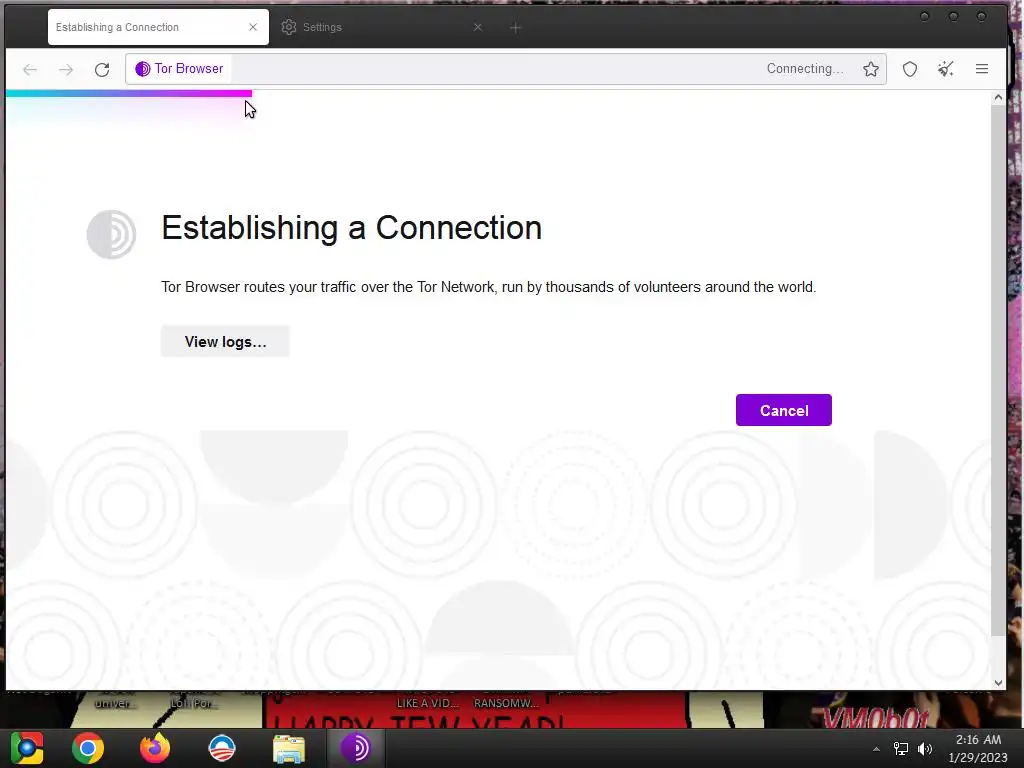This screenshot has height=768, width=1024.
Task: Click the New Identity broom icon
Action: tap(946, 69)
